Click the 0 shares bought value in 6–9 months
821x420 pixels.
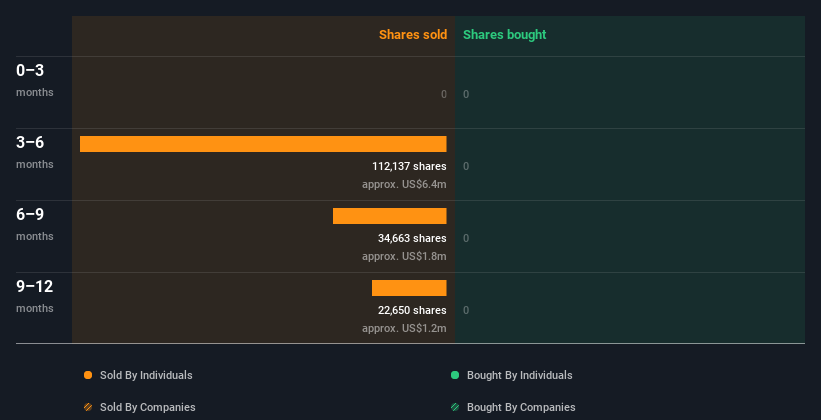tap(466, 238)
